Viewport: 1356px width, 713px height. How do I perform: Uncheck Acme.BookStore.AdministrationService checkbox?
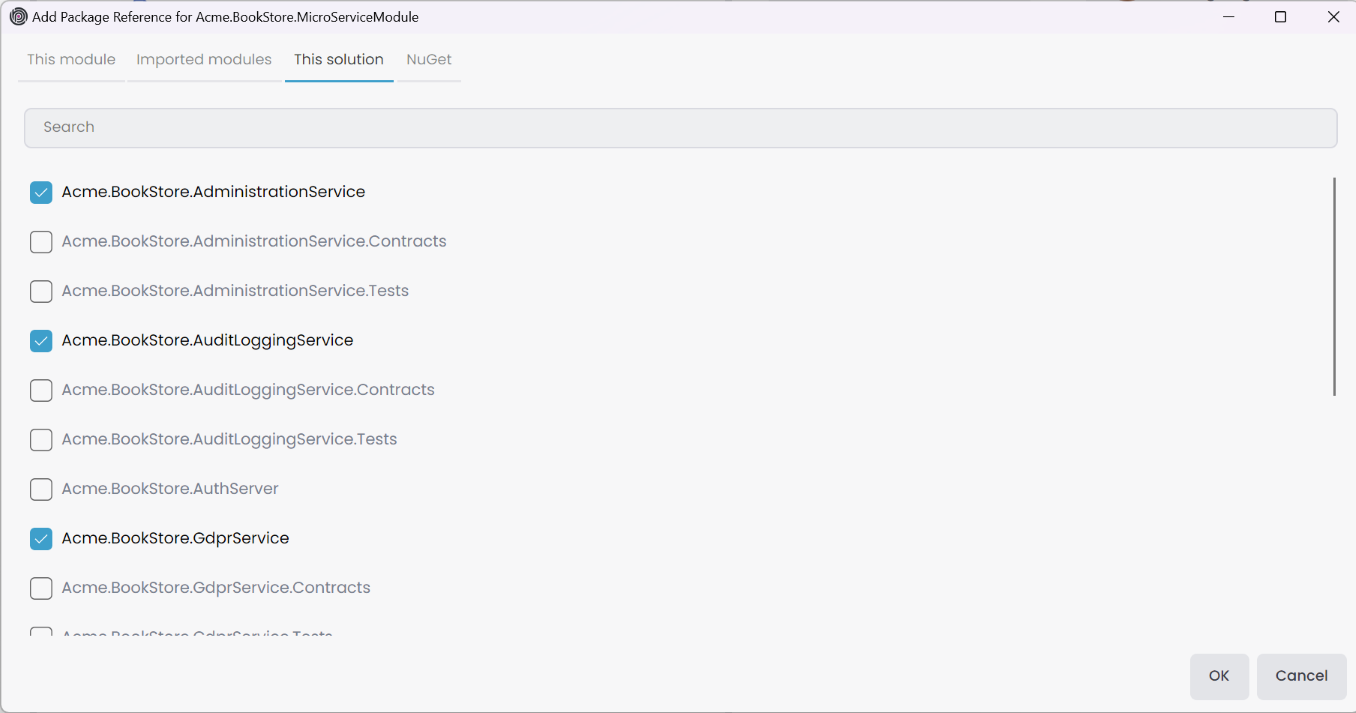click(x=41, y=193)
